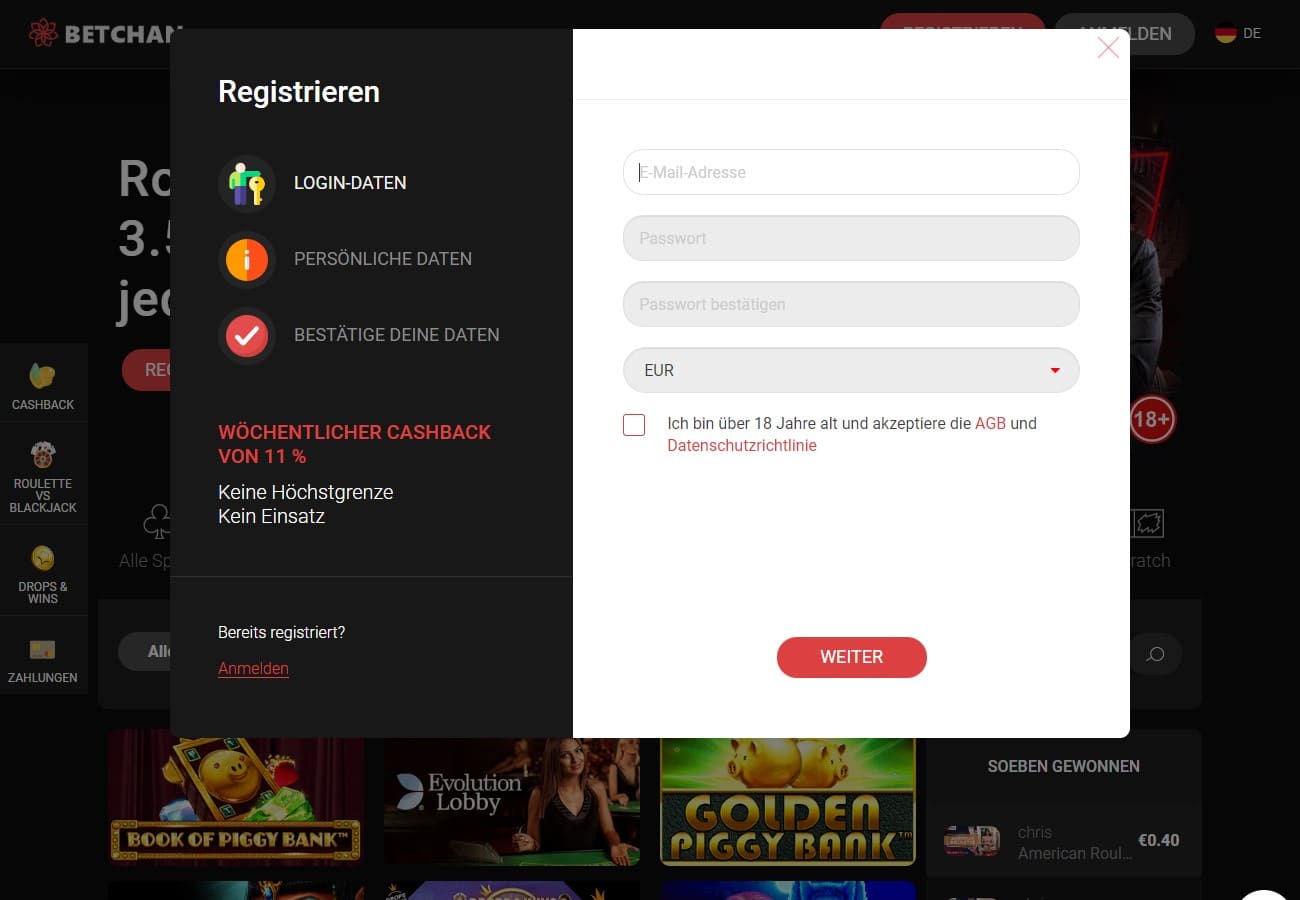
Task: Open the DE language selector
Action: point(1238,33)
